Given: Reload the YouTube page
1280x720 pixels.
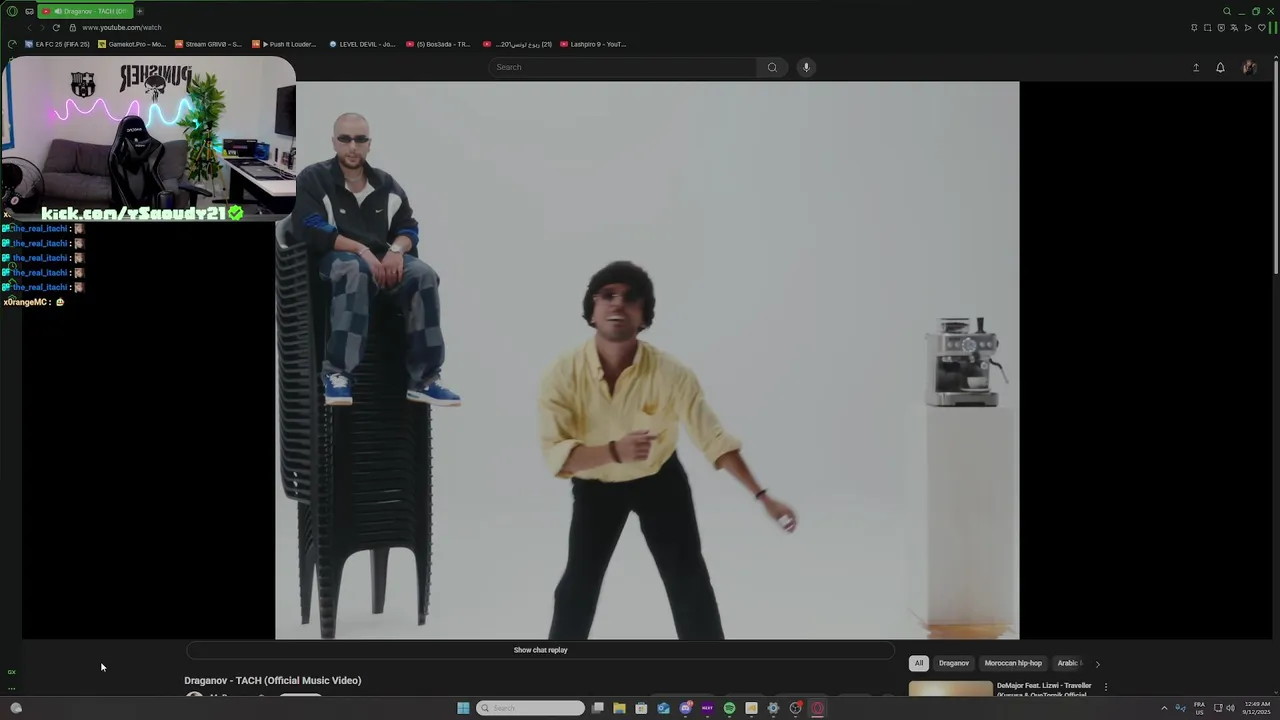Looking at the screenshot, I should tap(56, 27).
